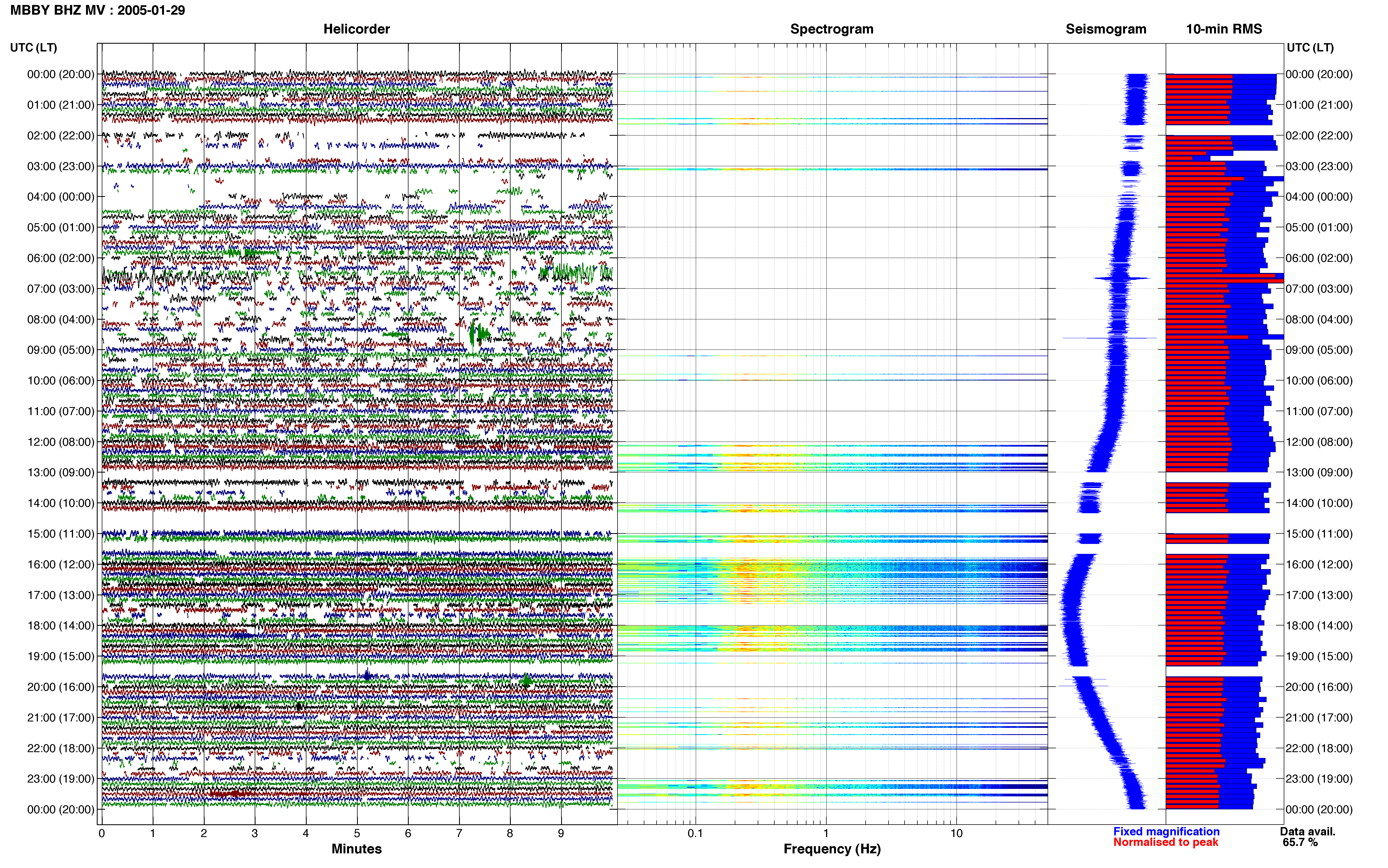Screen dimensions: 1388x868
Task: Click RMS-side time label '19:00 (15:00)'
Action: [1319, 656]
